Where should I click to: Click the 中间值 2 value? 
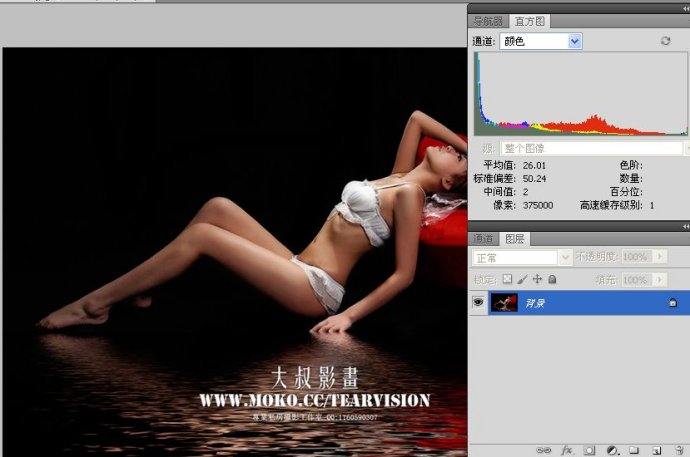point(525,192)
